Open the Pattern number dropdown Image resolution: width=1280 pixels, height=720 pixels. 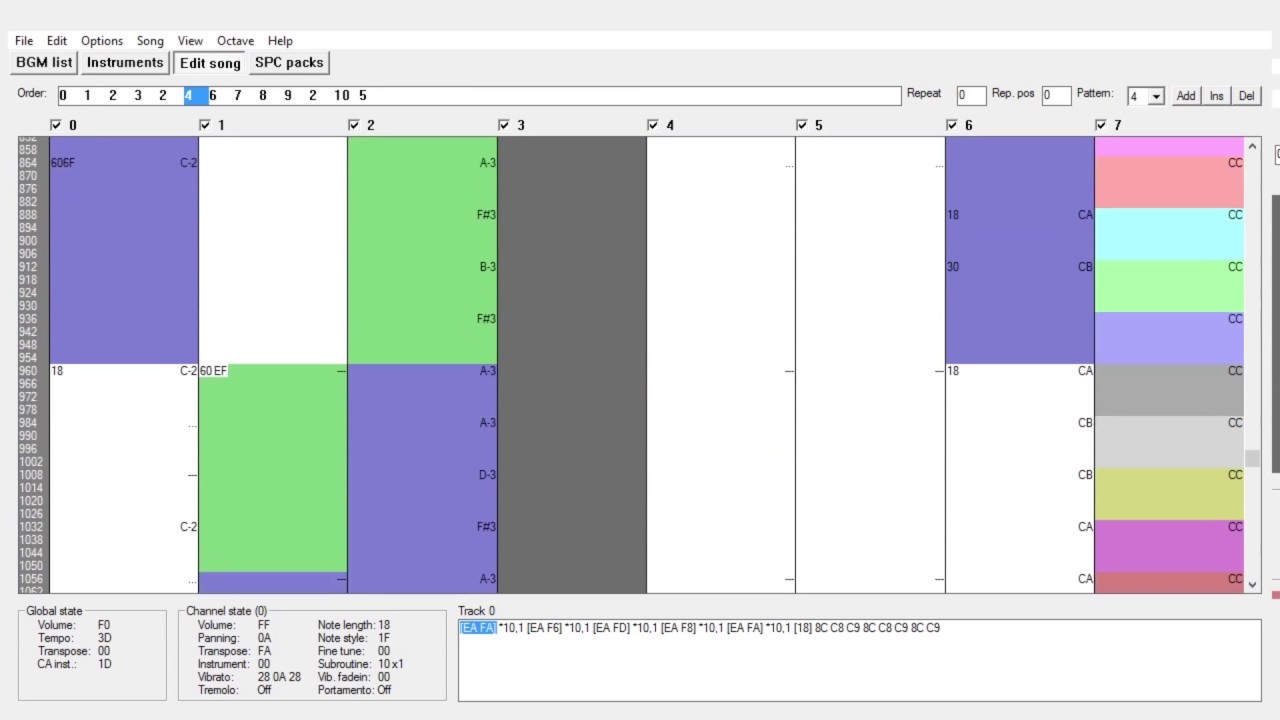pyautogui.click(x=1156, y=96)
